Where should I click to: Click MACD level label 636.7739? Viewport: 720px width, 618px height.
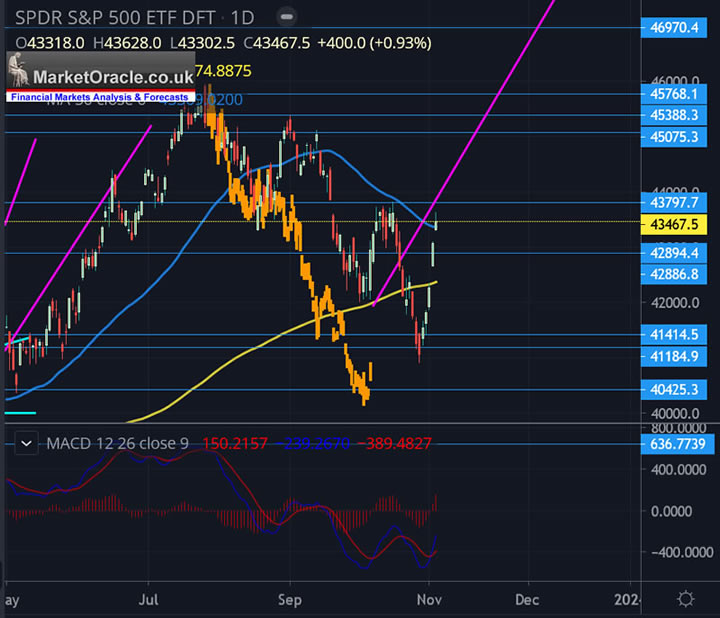[677, 444]
